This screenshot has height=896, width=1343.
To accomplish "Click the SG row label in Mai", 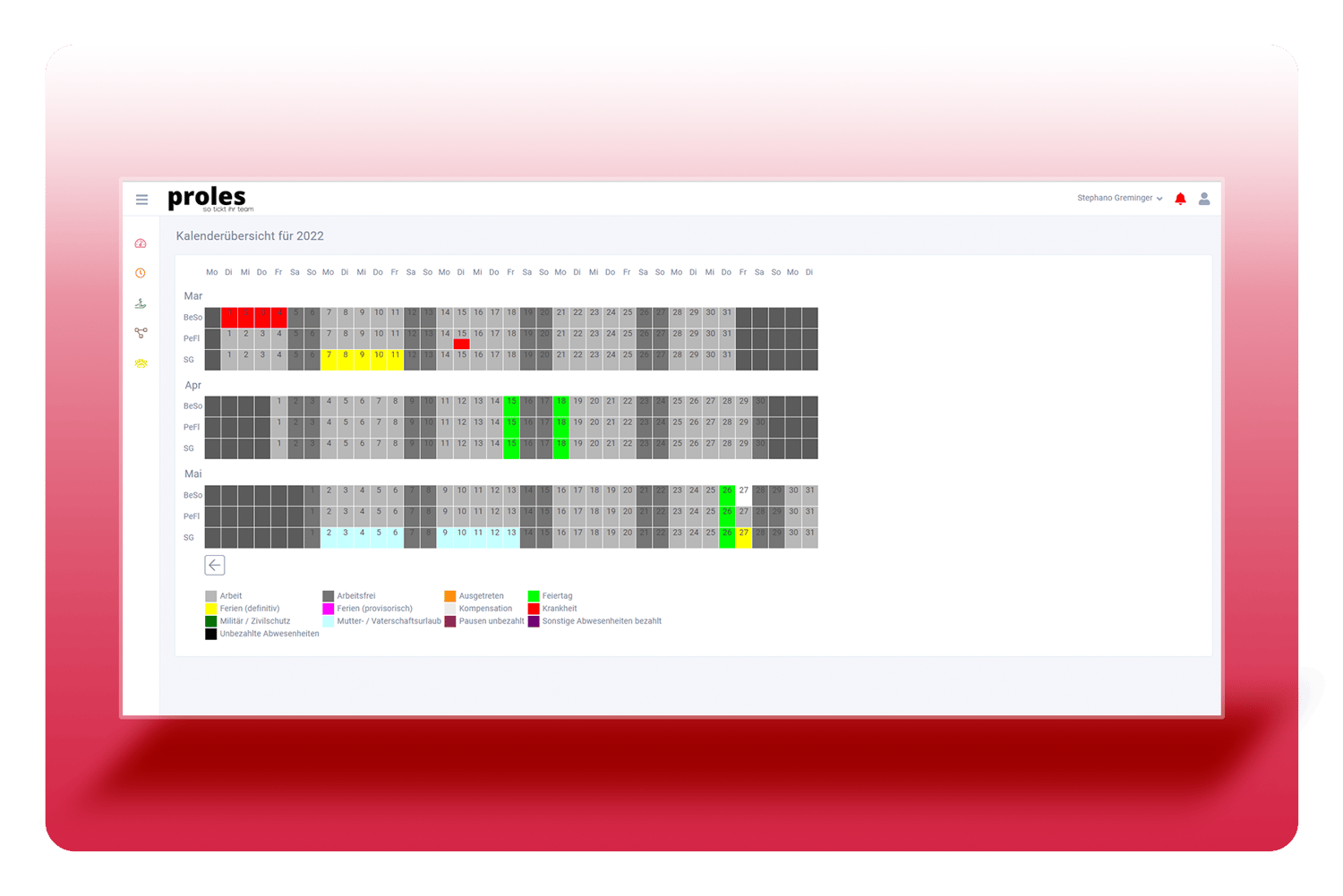I will pos(189,538).
